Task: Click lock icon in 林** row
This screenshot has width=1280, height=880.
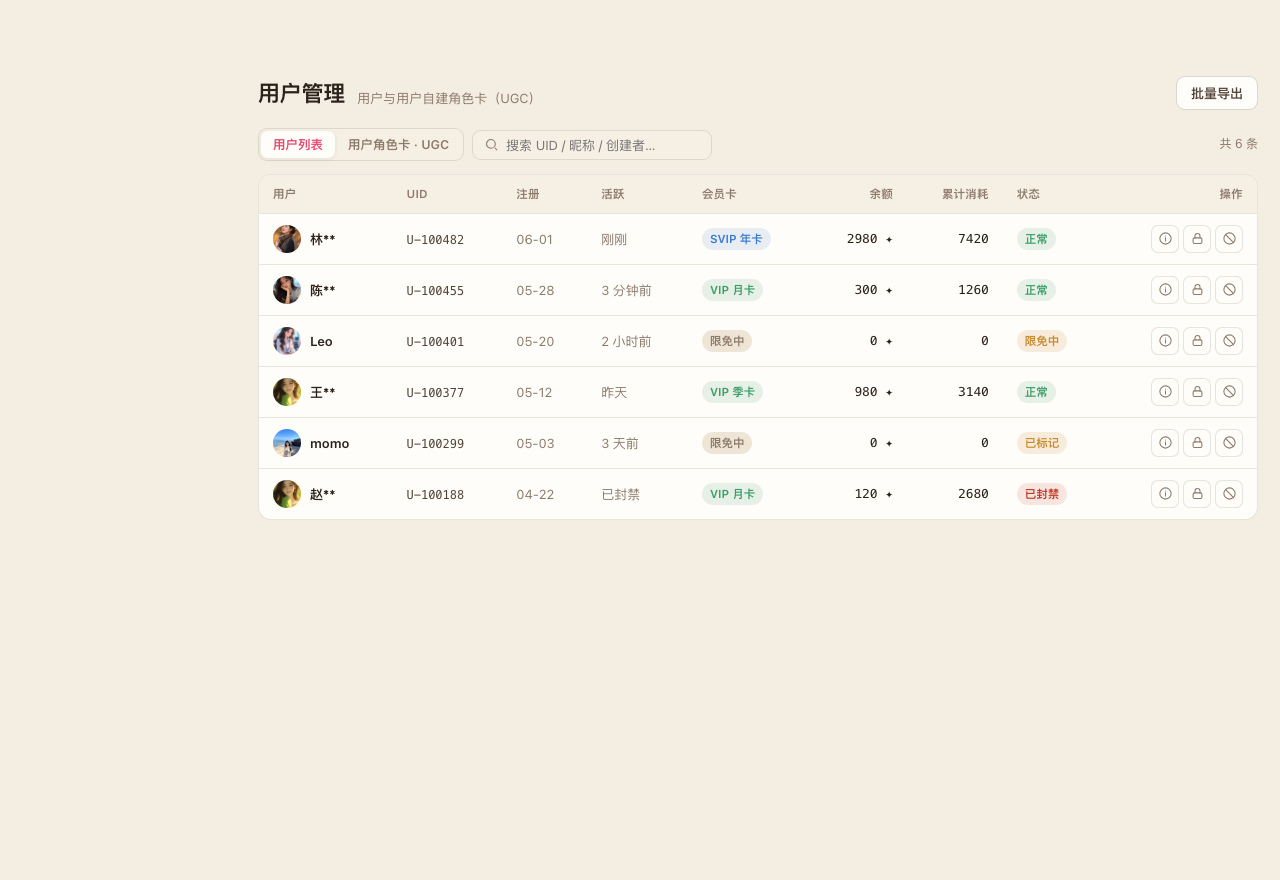Action: (x=1197, y=239)
